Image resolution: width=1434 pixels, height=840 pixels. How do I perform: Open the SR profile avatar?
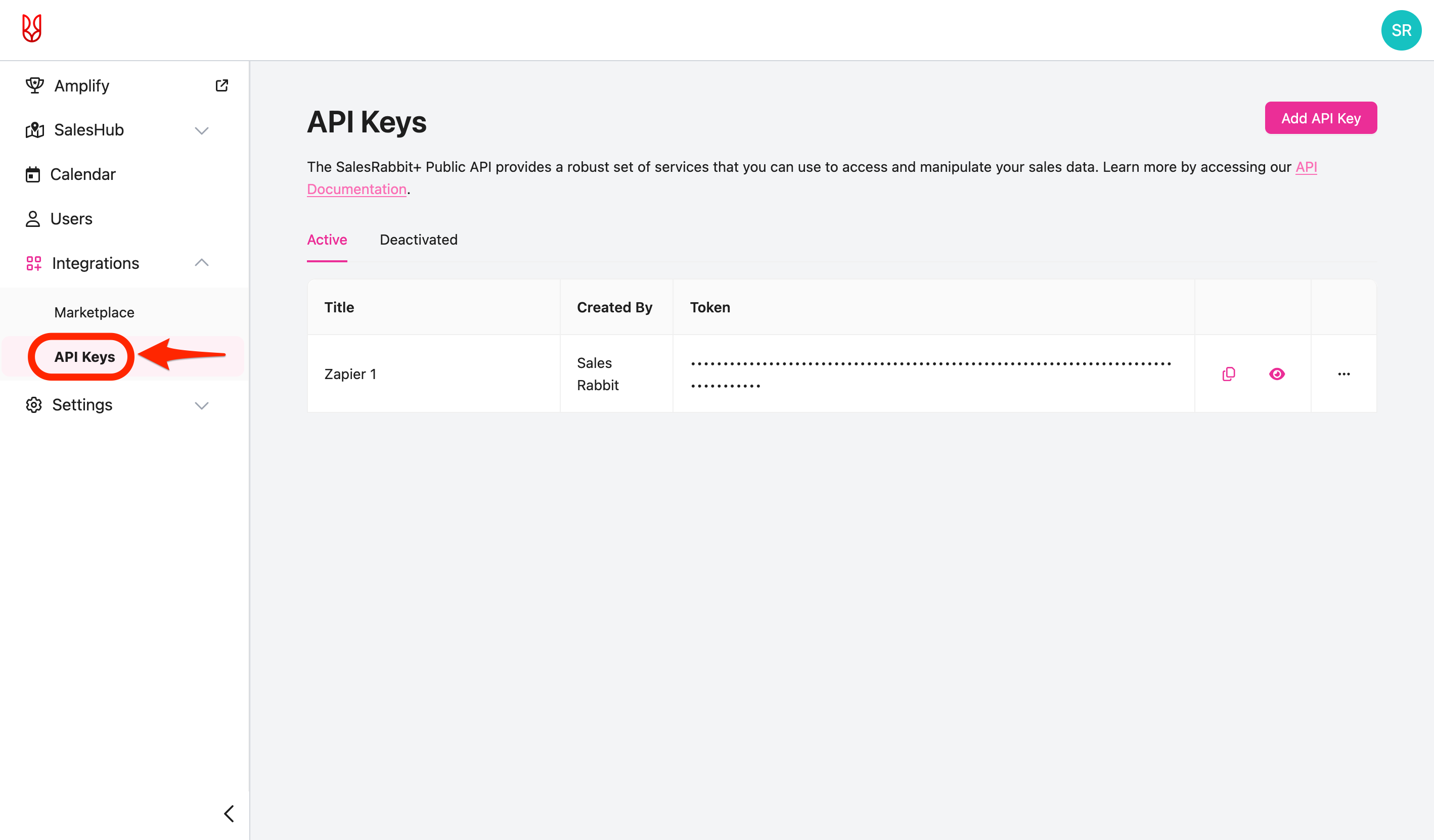click(x=1401, y=30)
